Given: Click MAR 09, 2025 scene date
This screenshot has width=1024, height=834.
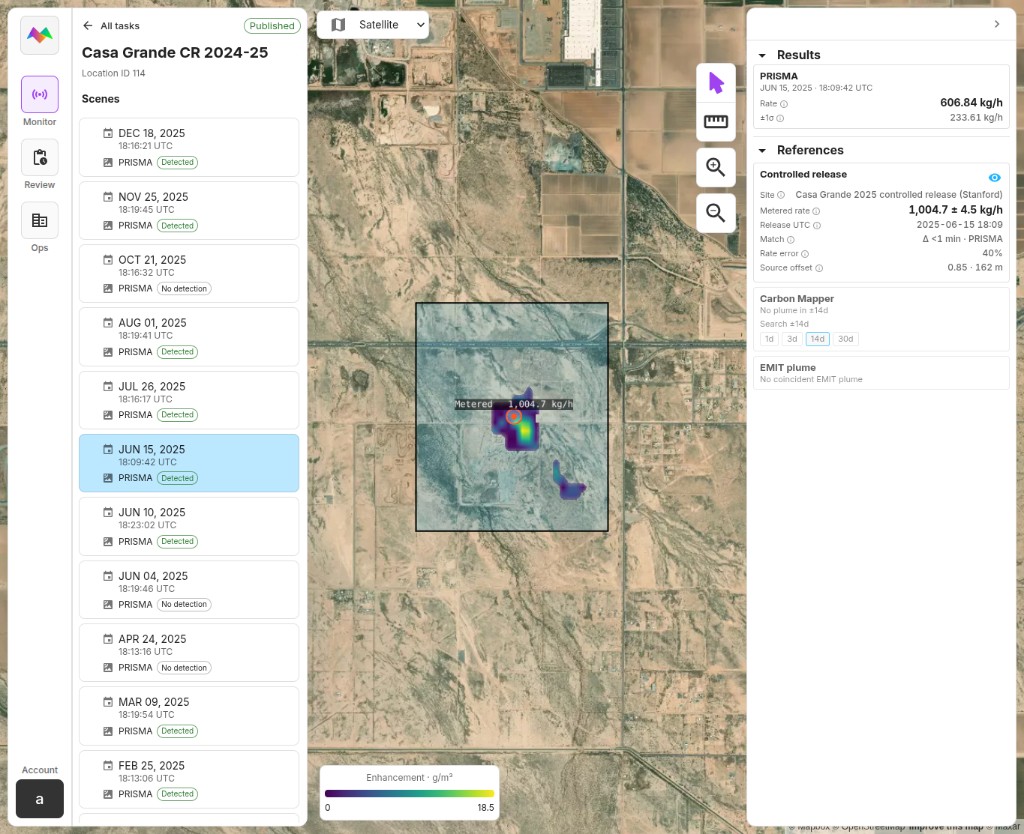Looking at the screenshot, I should coord(153,702).
